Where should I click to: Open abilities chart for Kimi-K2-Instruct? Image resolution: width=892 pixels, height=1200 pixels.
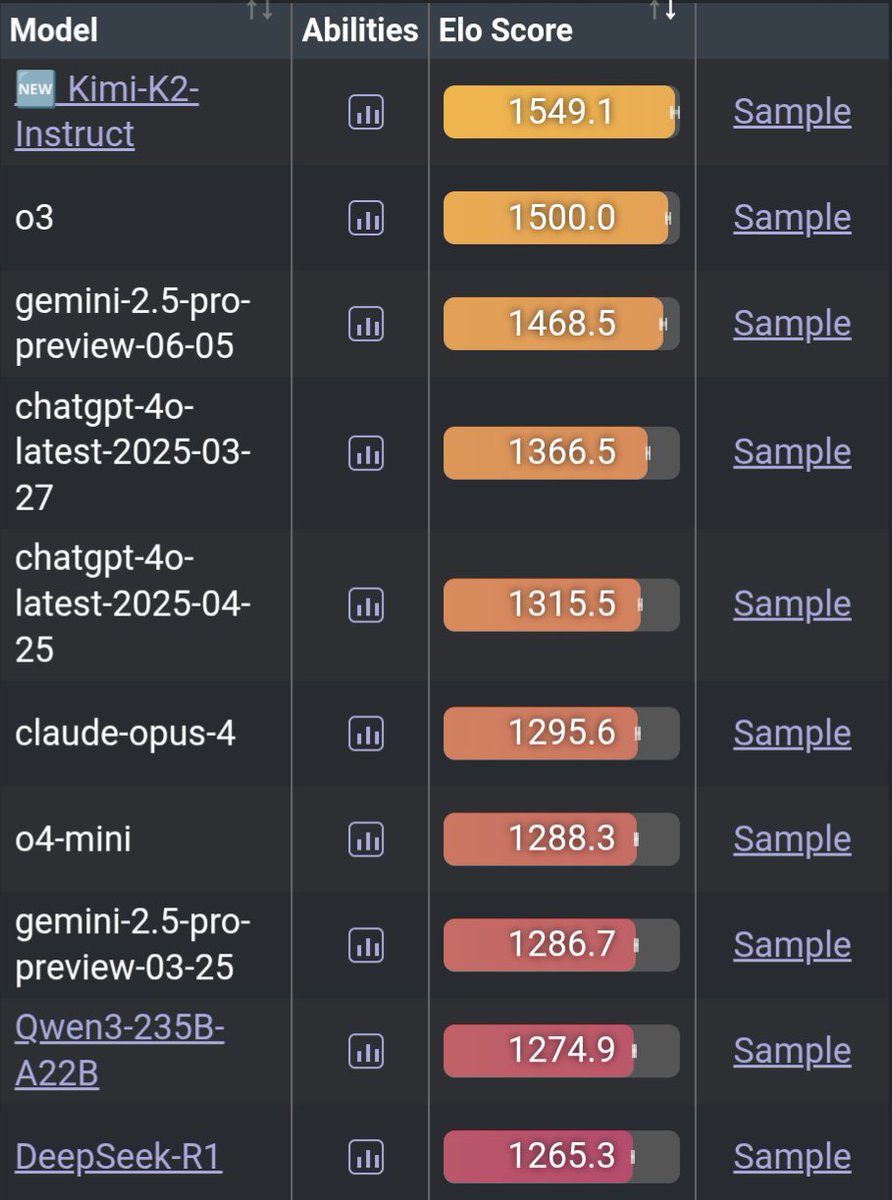pos(366,112)
